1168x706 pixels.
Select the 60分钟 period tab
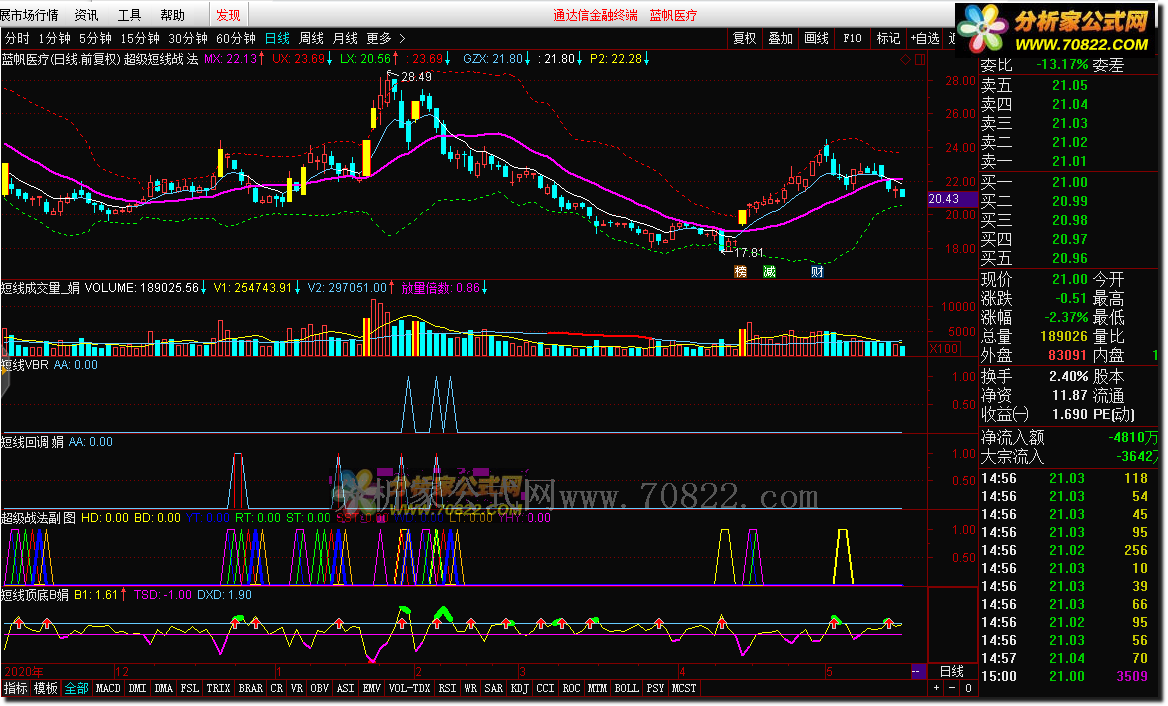235,38
